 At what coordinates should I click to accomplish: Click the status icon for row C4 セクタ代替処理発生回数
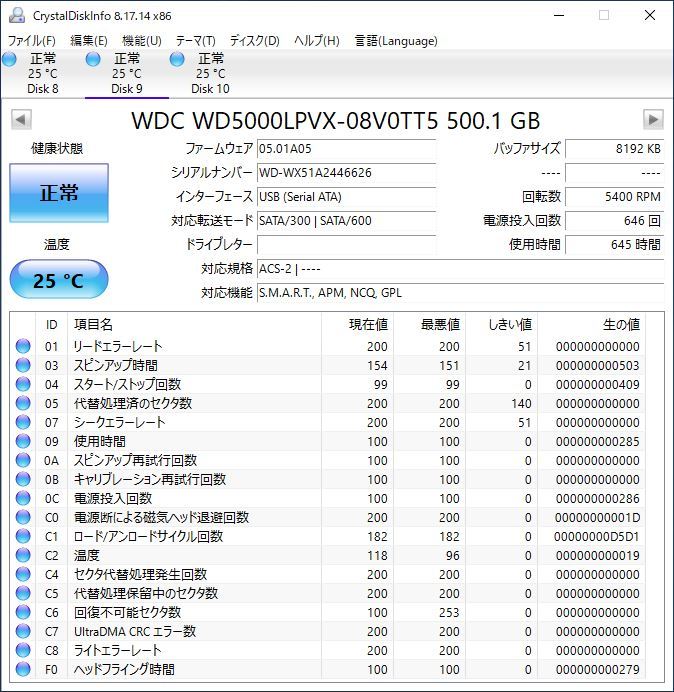click(x=23, y=574)
